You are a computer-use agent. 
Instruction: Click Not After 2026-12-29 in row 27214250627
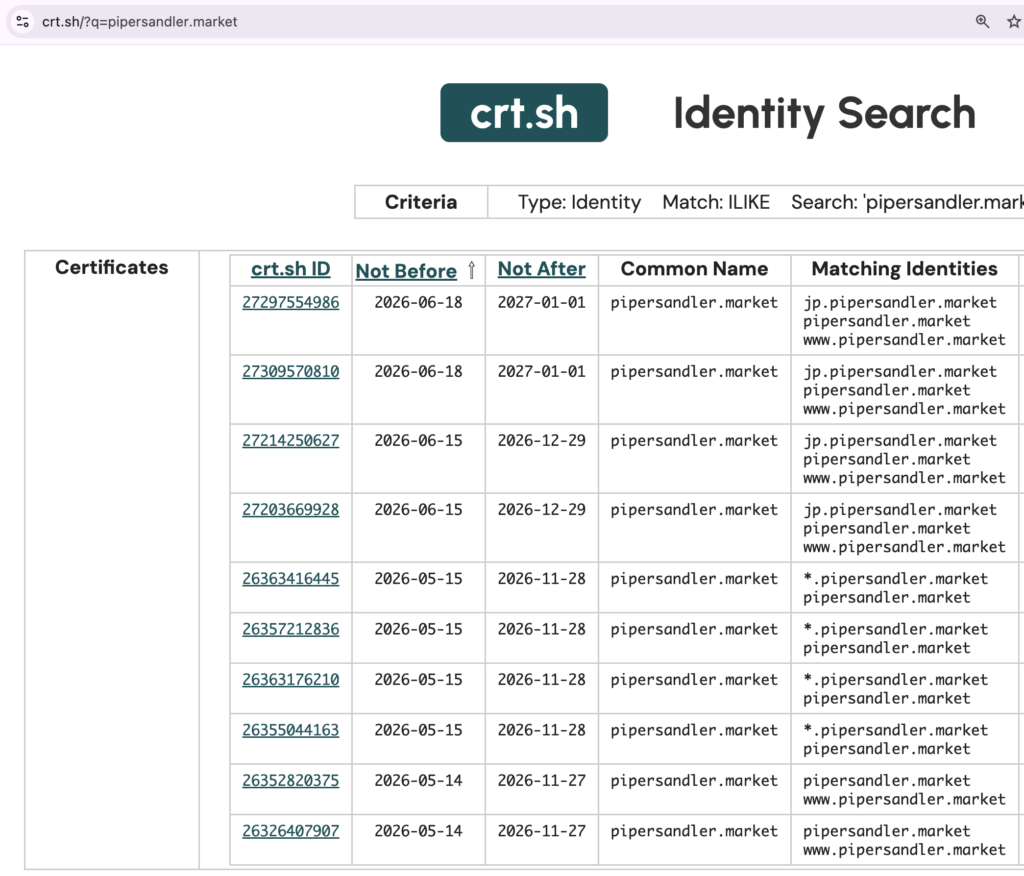pyautogui.click(x=541, y=441)
